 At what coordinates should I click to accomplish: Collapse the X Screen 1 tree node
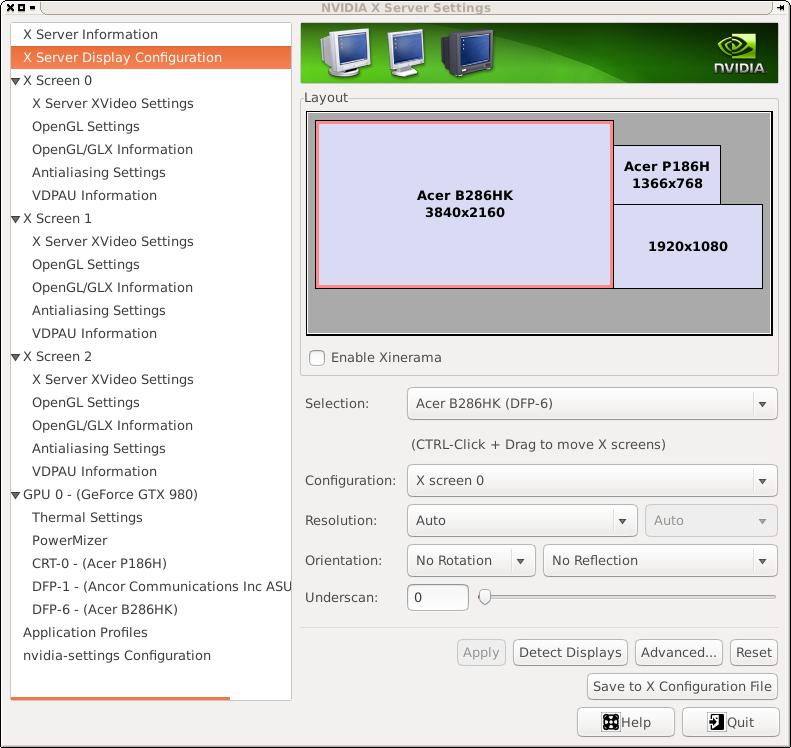point(16,219)
